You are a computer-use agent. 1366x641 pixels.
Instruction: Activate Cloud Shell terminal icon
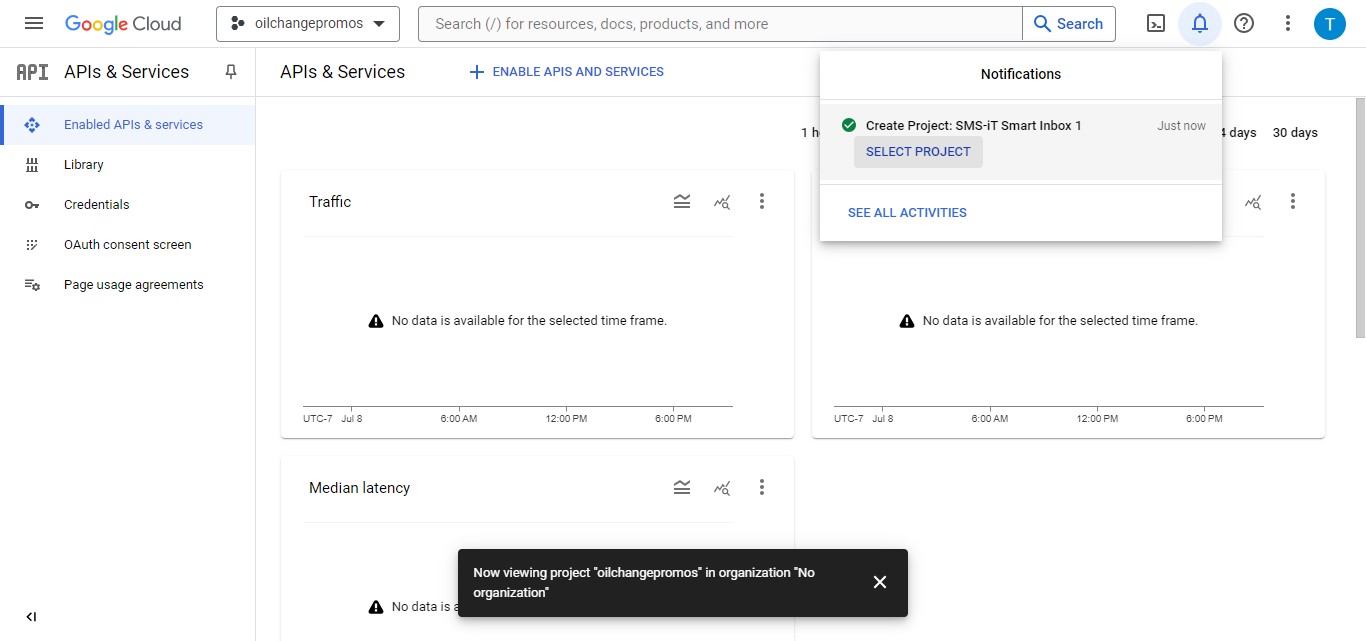pyautogui.click(x=1156, y=23)
